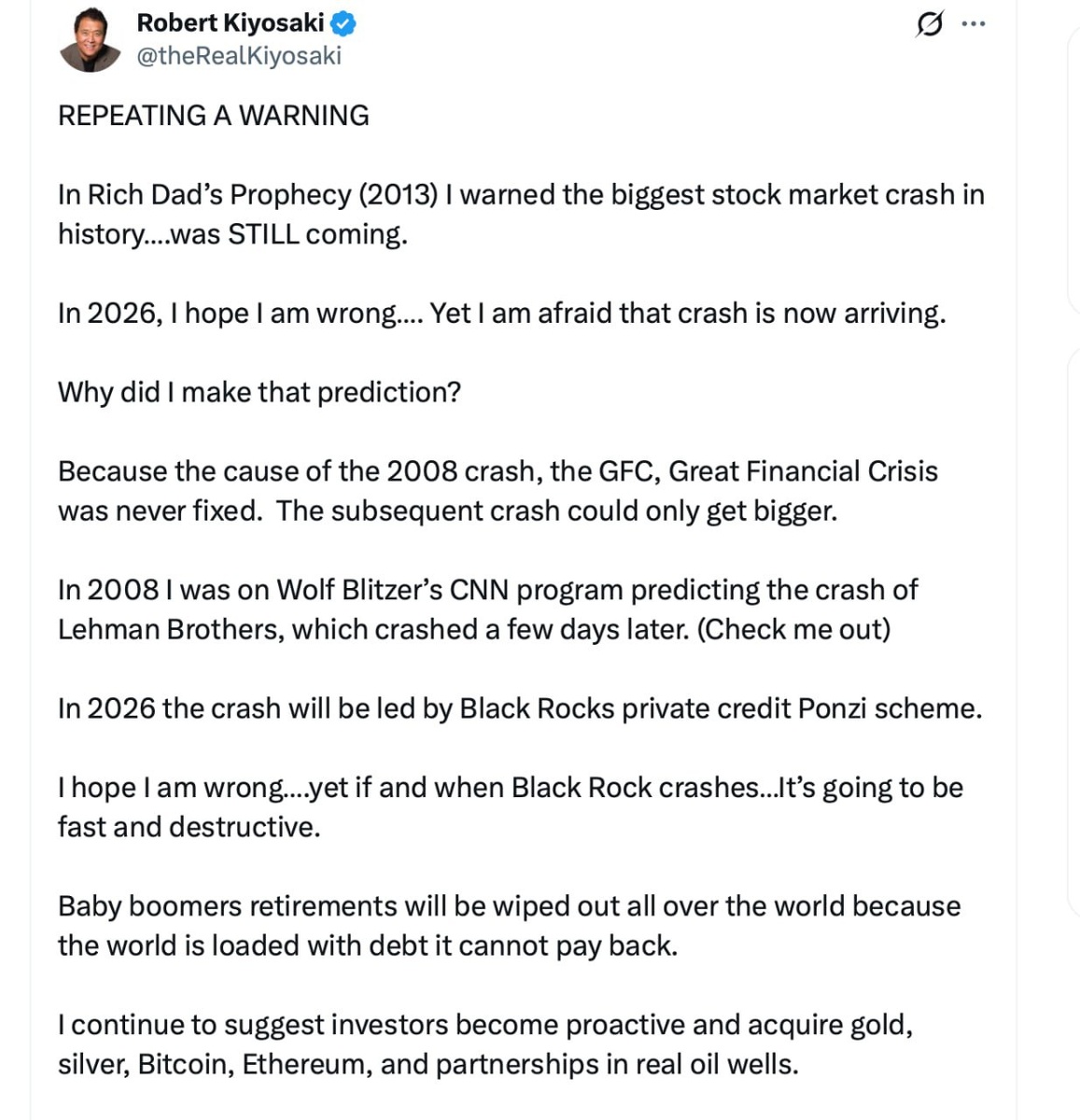Image resolution: width=1080 pixels, height=1120 pixels.
Task: Click the '(Check me out)' text
Action: (x=793, y=629)
